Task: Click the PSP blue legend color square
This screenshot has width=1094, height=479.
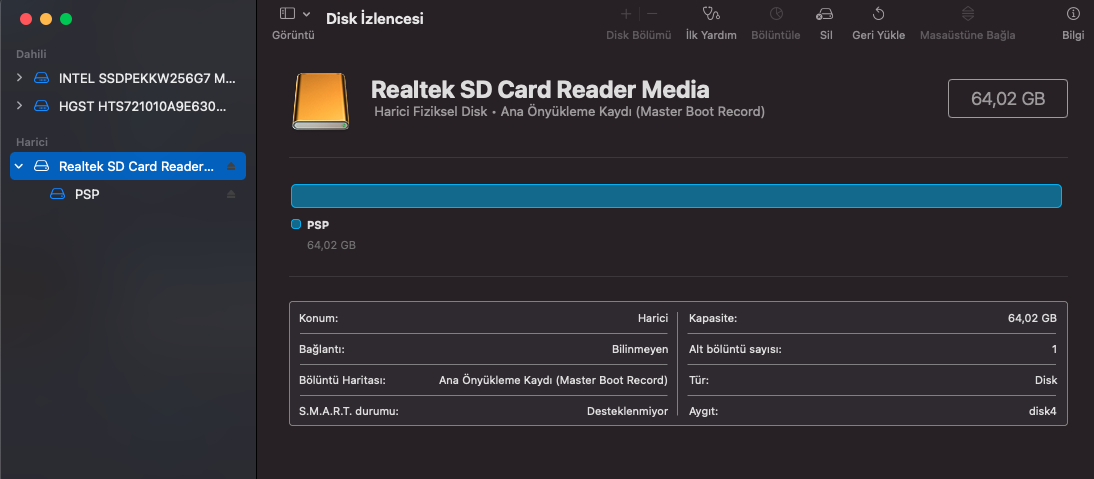Action: click(296, 225)
